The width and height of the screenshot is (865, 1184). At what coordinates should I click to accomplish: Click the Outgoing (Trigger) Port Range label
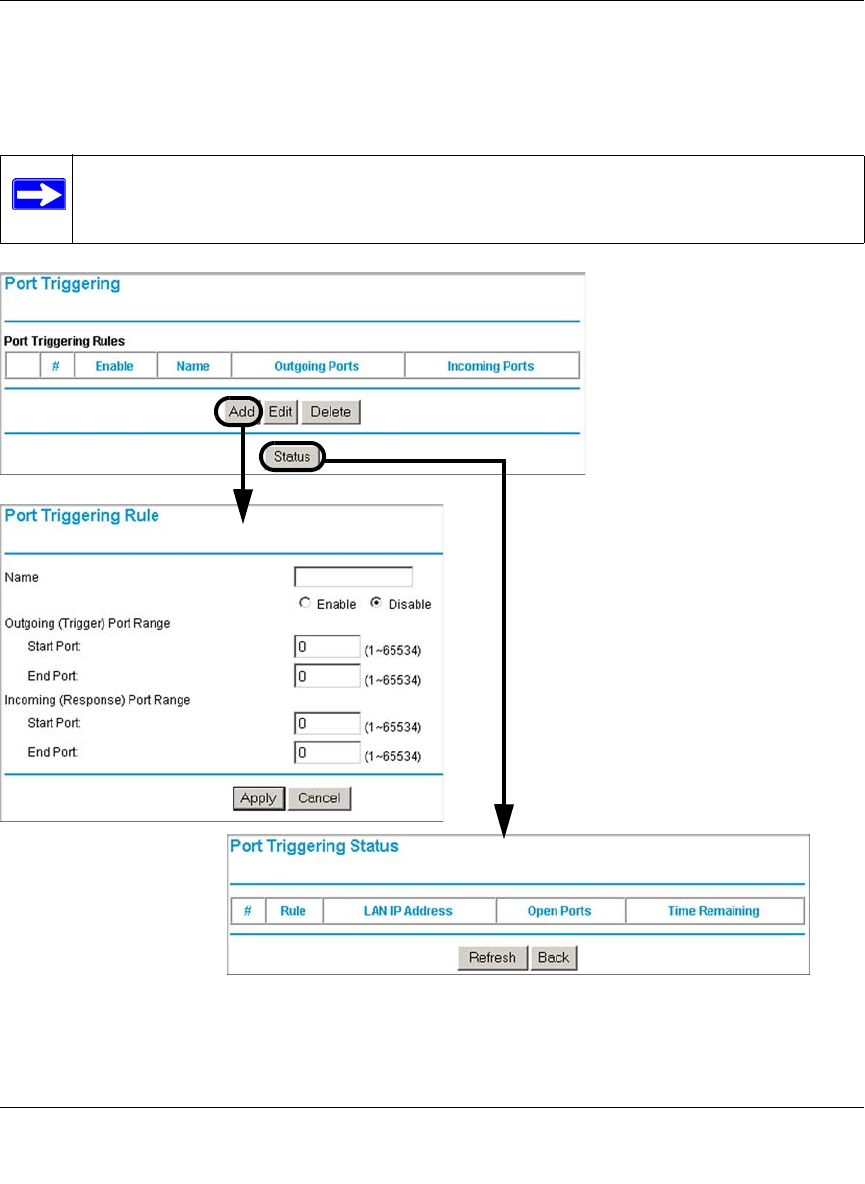(x=88, y=624)
